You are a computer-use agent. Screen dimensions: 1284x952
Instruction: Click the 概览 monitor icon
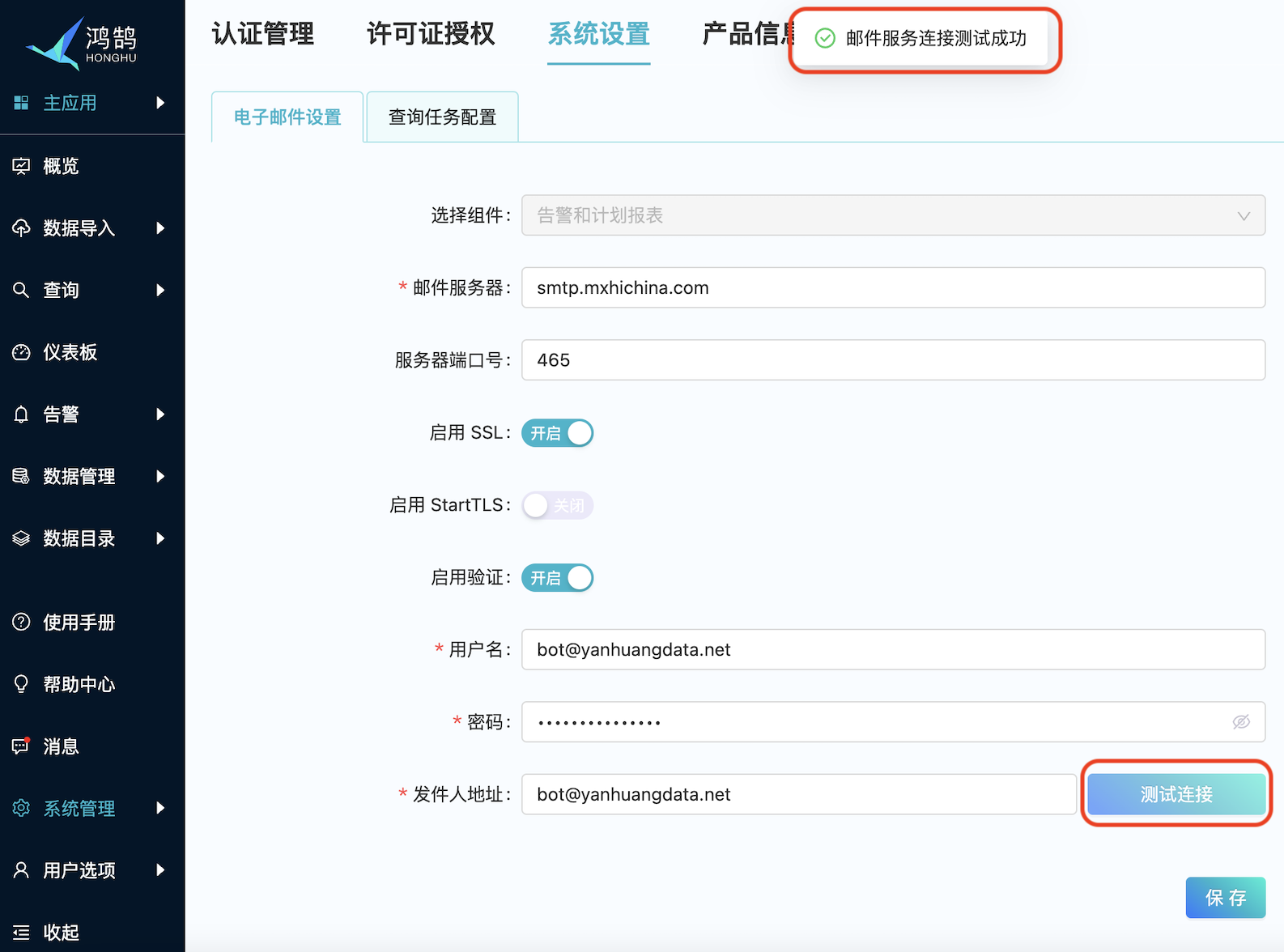[x=21, y=166]
